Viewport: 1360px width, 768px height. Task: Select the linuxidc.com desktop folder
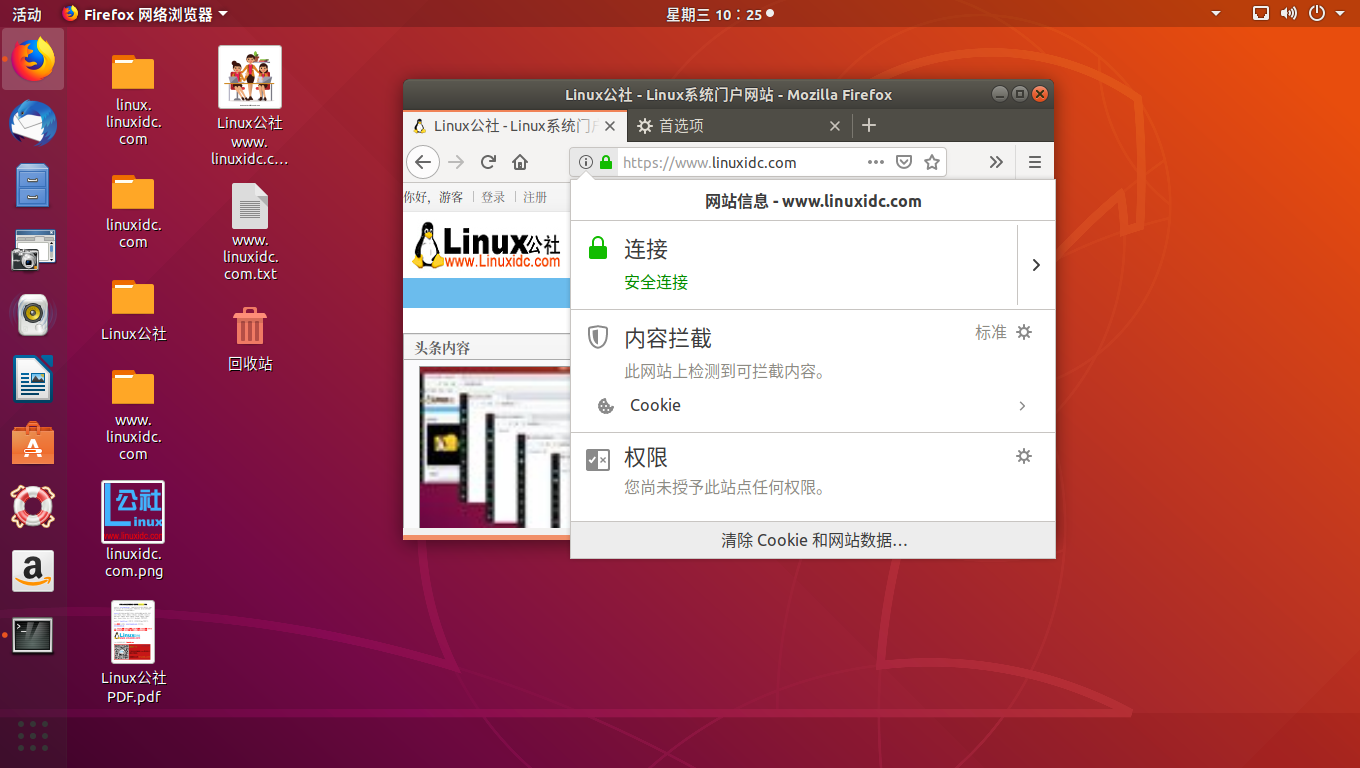tap(133, 212)
